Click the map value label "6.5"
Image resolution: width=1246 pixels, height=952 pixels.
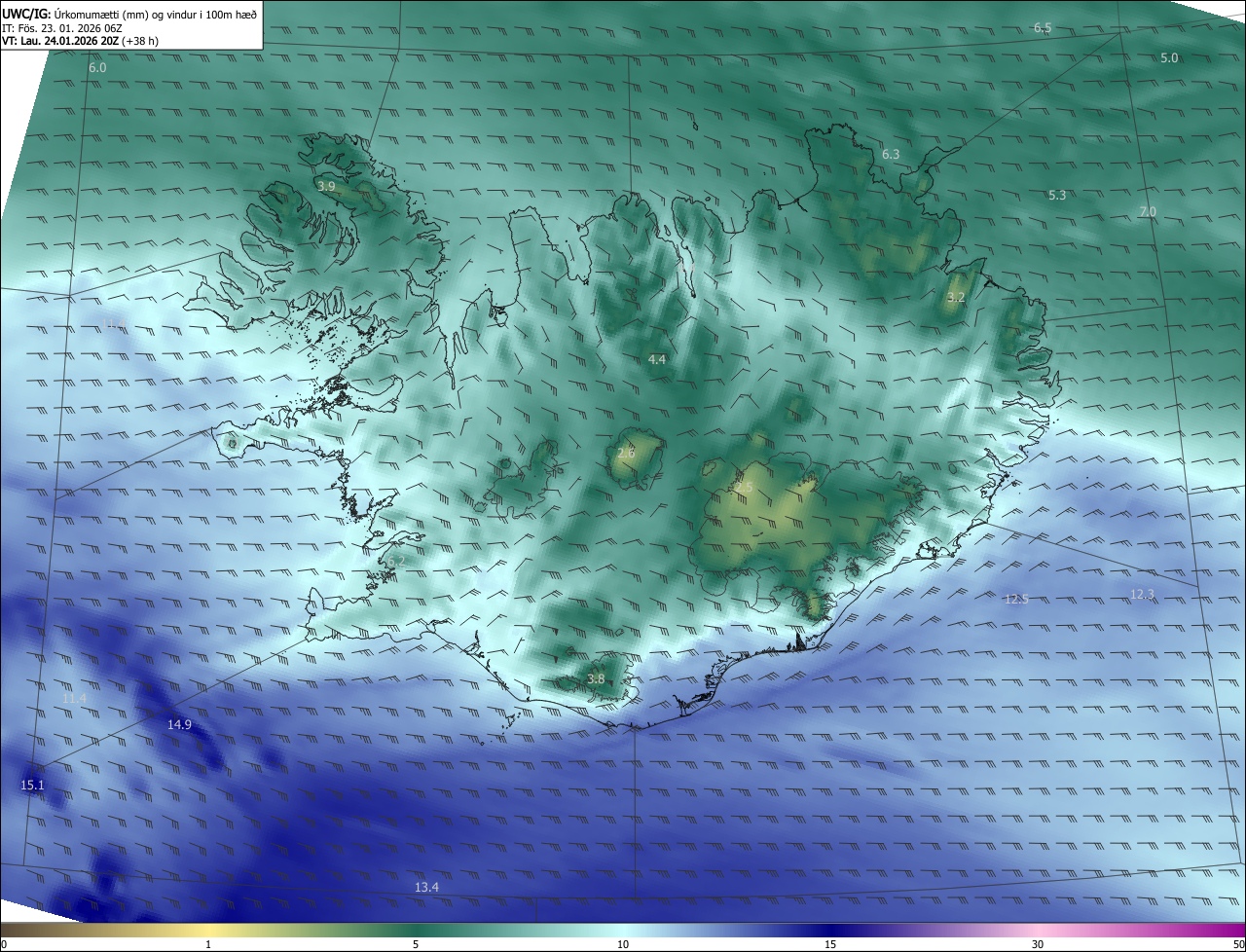tap(1043, 28)
